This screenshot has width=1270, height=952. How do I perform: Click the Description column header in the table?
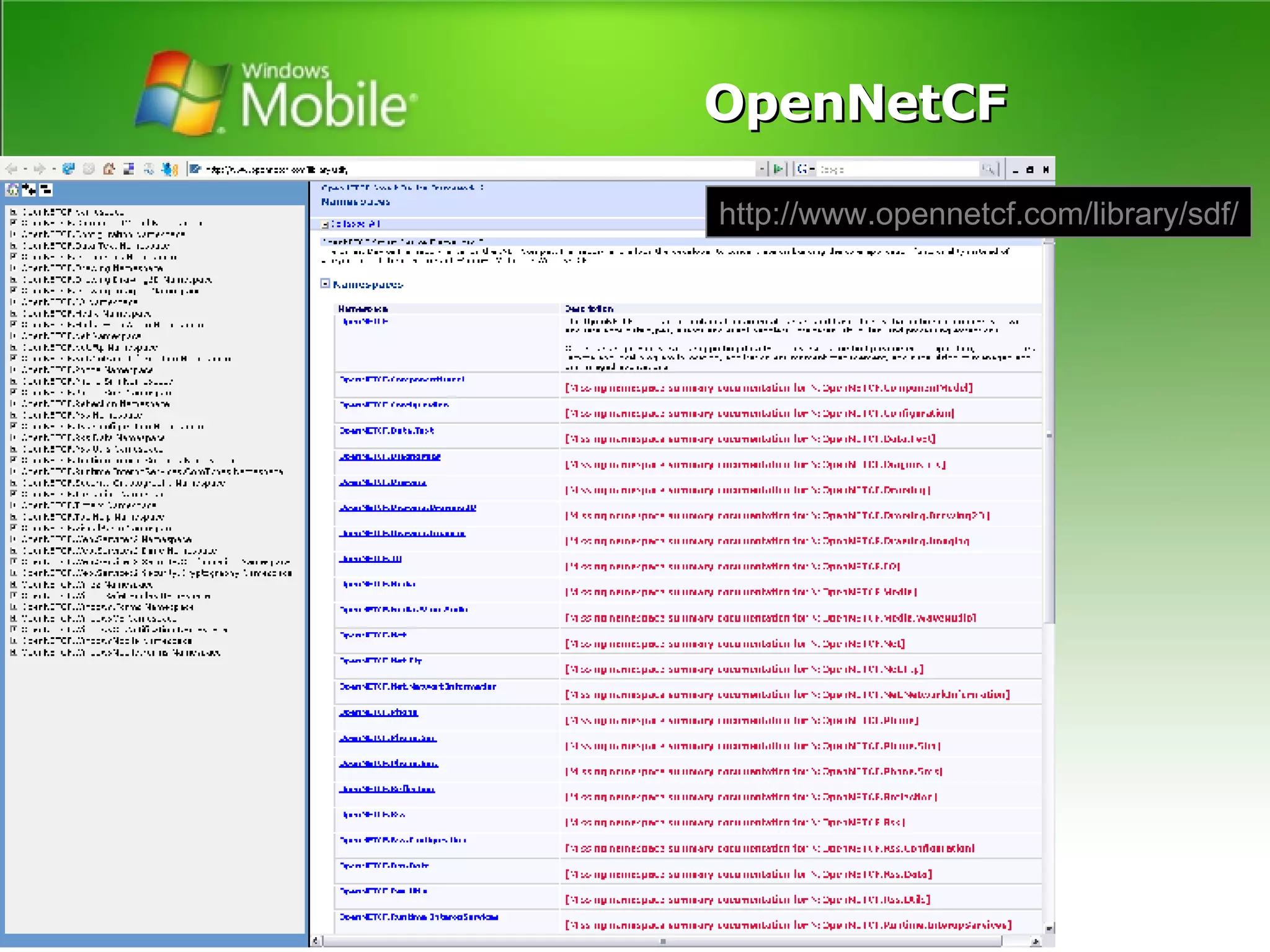pyautogui.click(x=589, y=309)
